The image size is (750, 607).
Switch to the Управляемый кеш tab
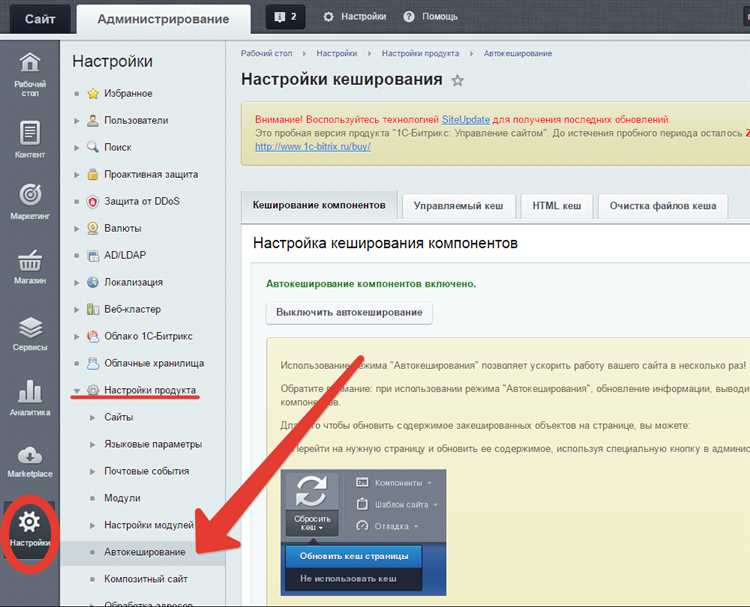(458, 206)
